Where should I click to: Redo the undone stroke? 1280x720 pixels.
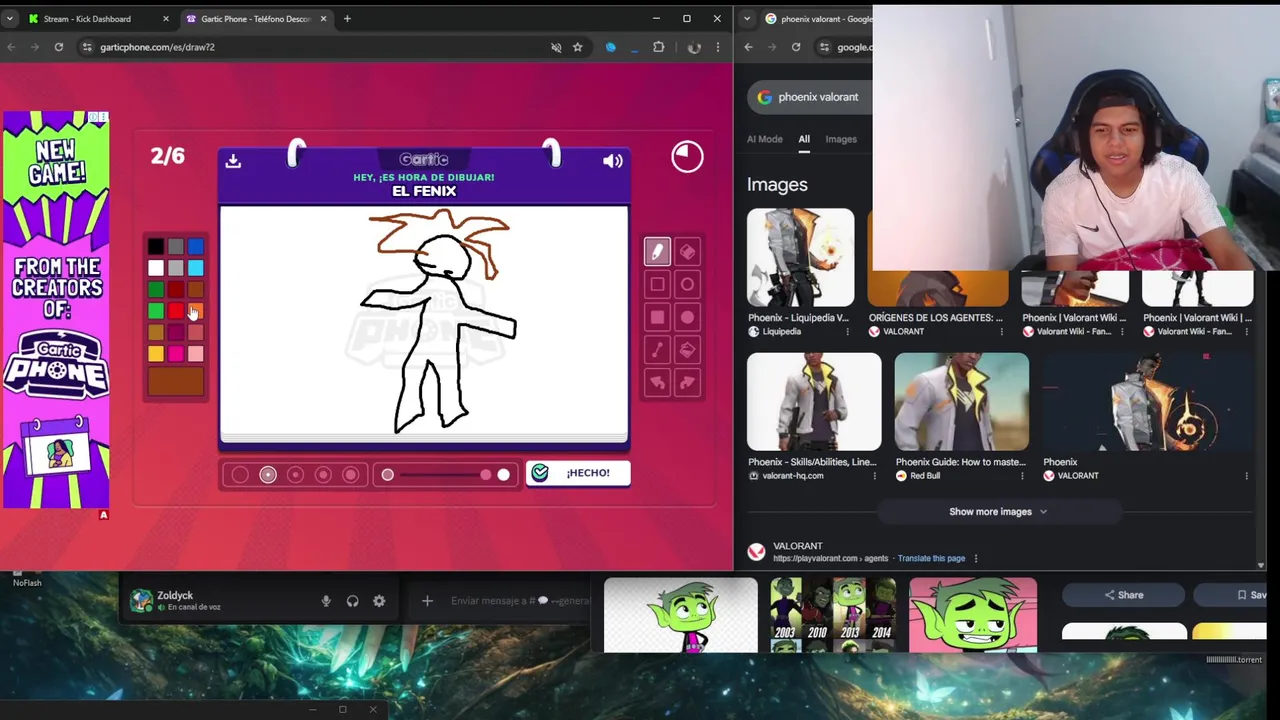click(687, 383)
